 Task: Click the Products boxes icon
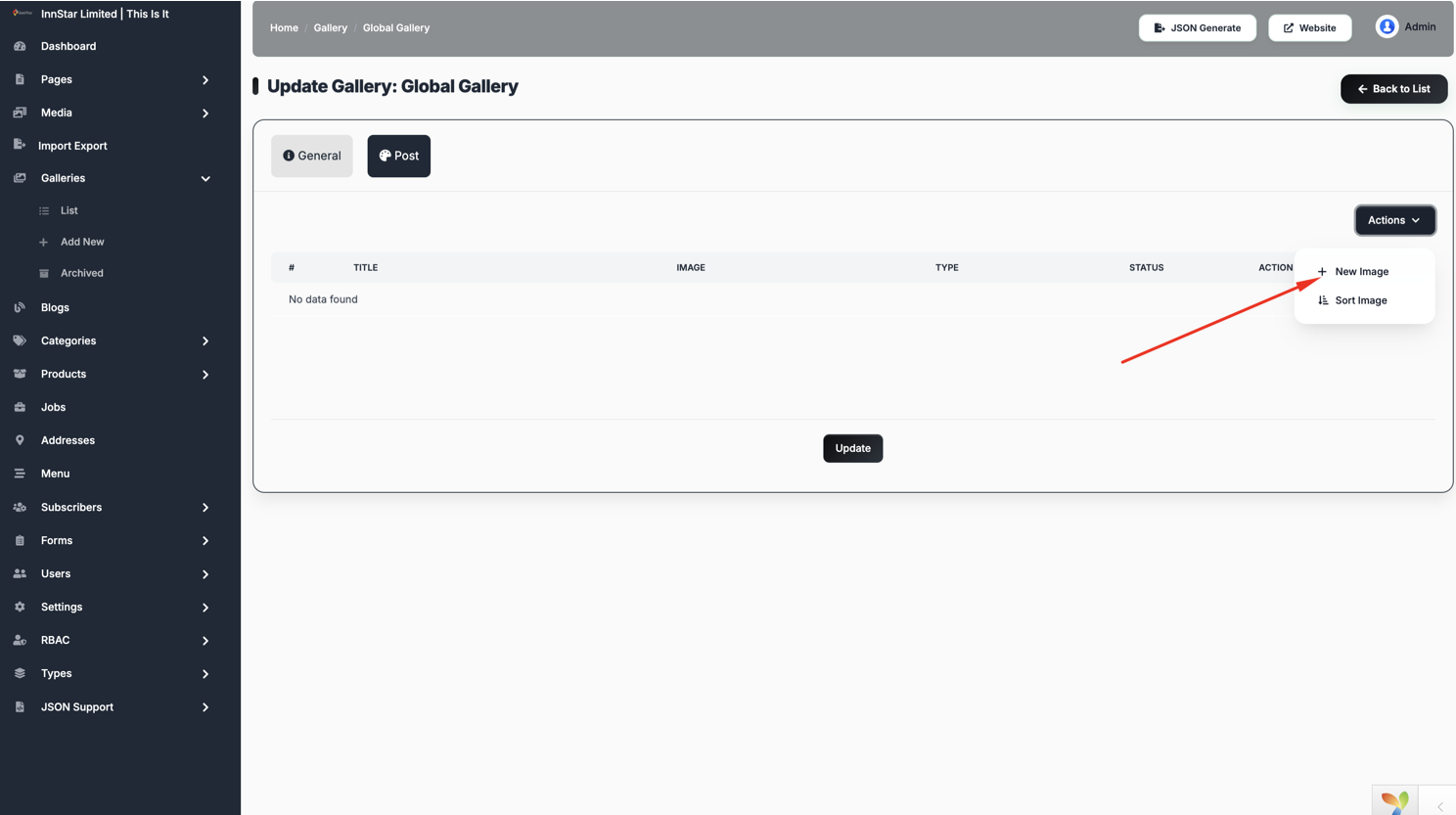[x=20, y=374]
